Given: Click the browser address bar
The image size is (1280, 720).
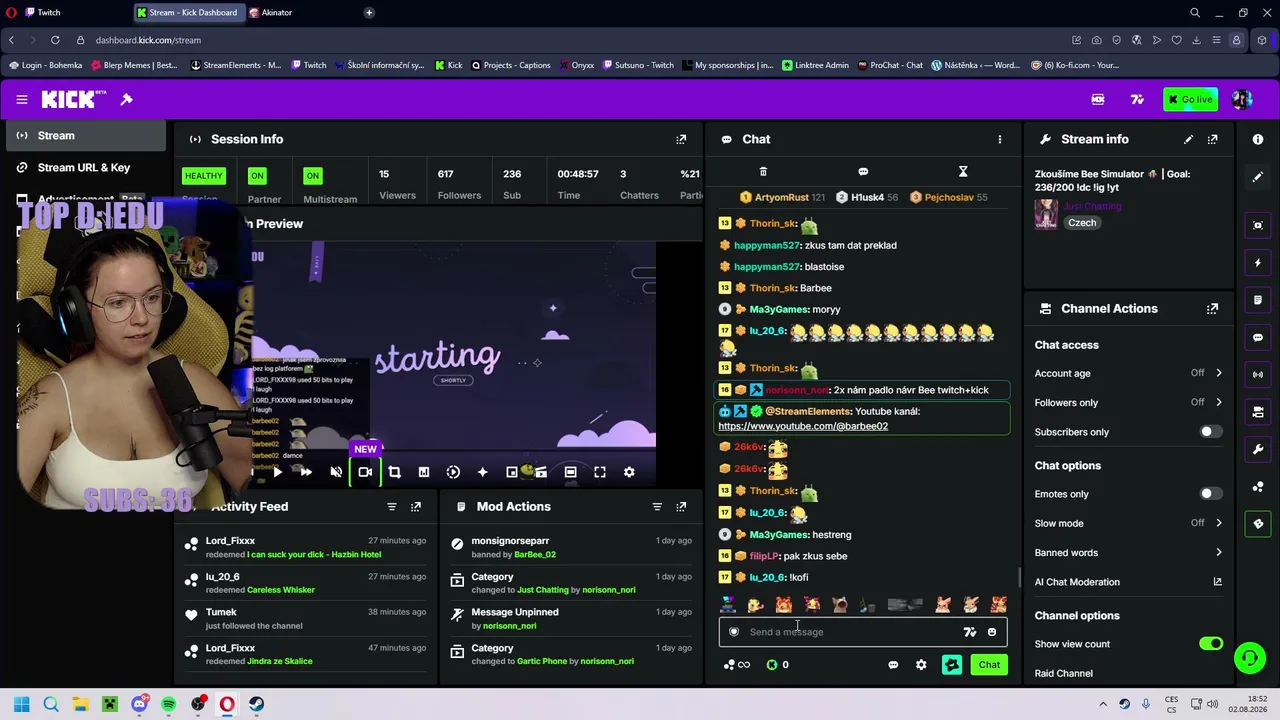Looking at the screenshot, I should (x=570, y=40).
